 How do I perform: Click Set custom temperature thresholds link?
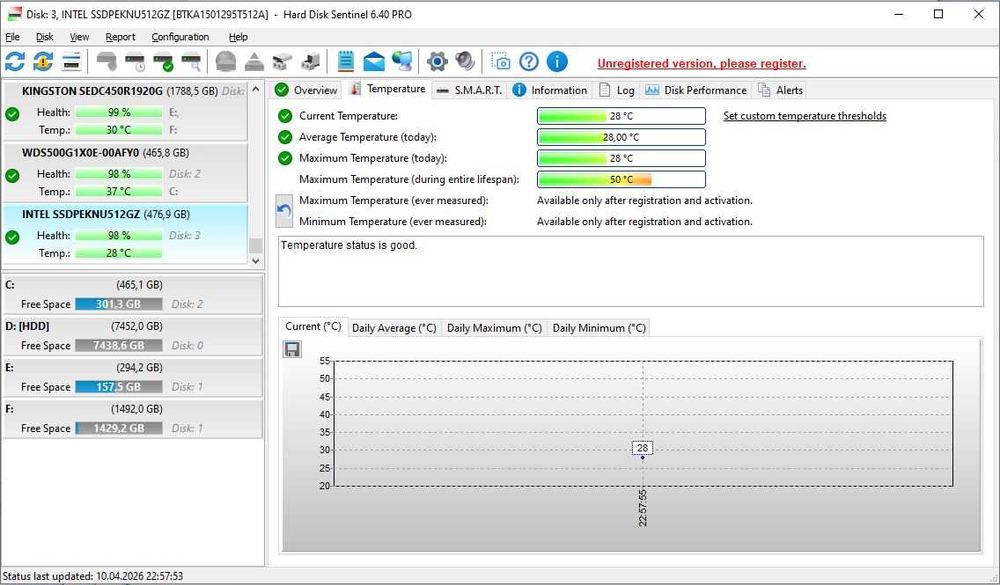[x=805, y=116]
